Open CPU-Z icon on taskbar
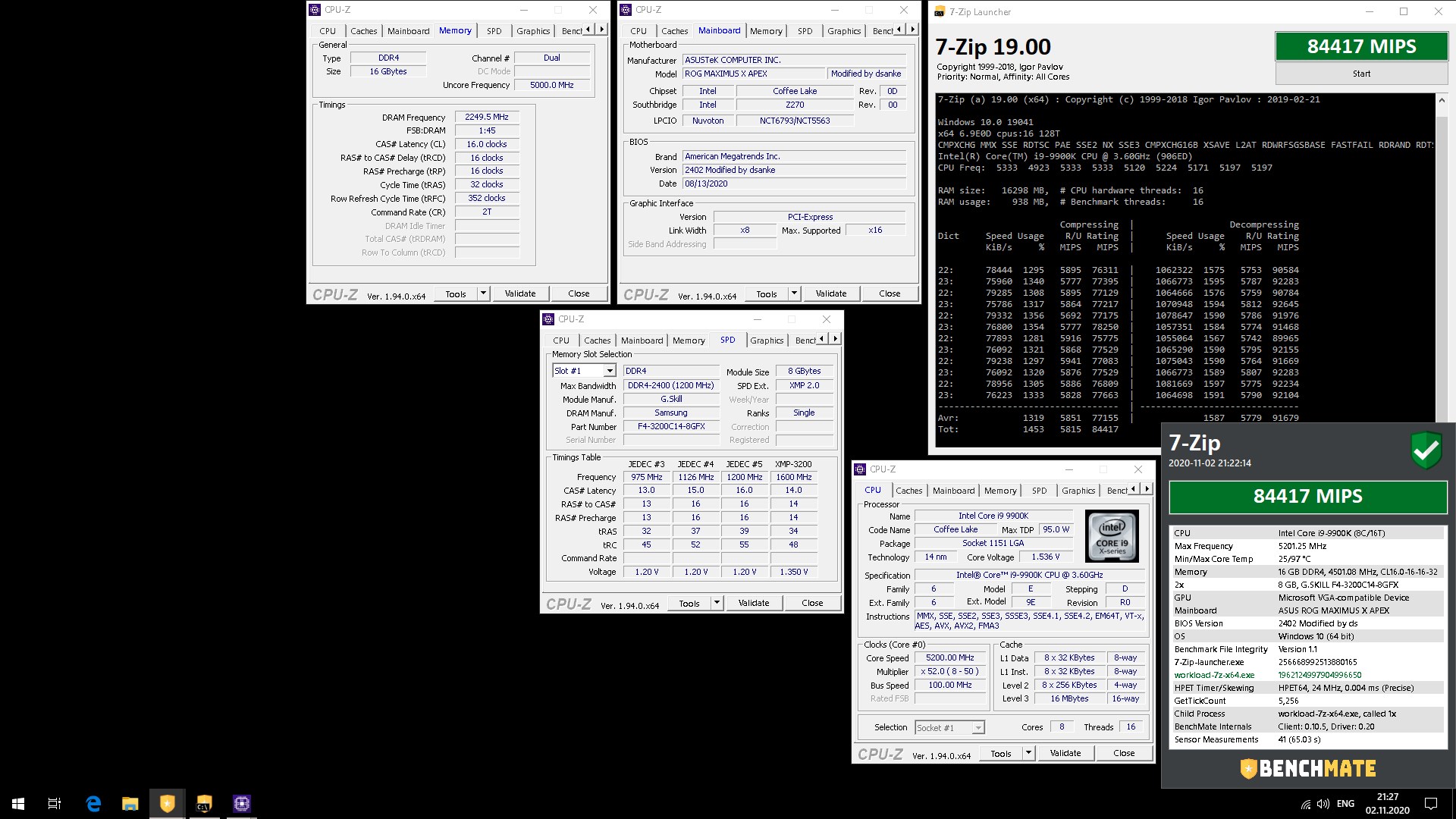 pyautogui.click(x=241, y=803)
